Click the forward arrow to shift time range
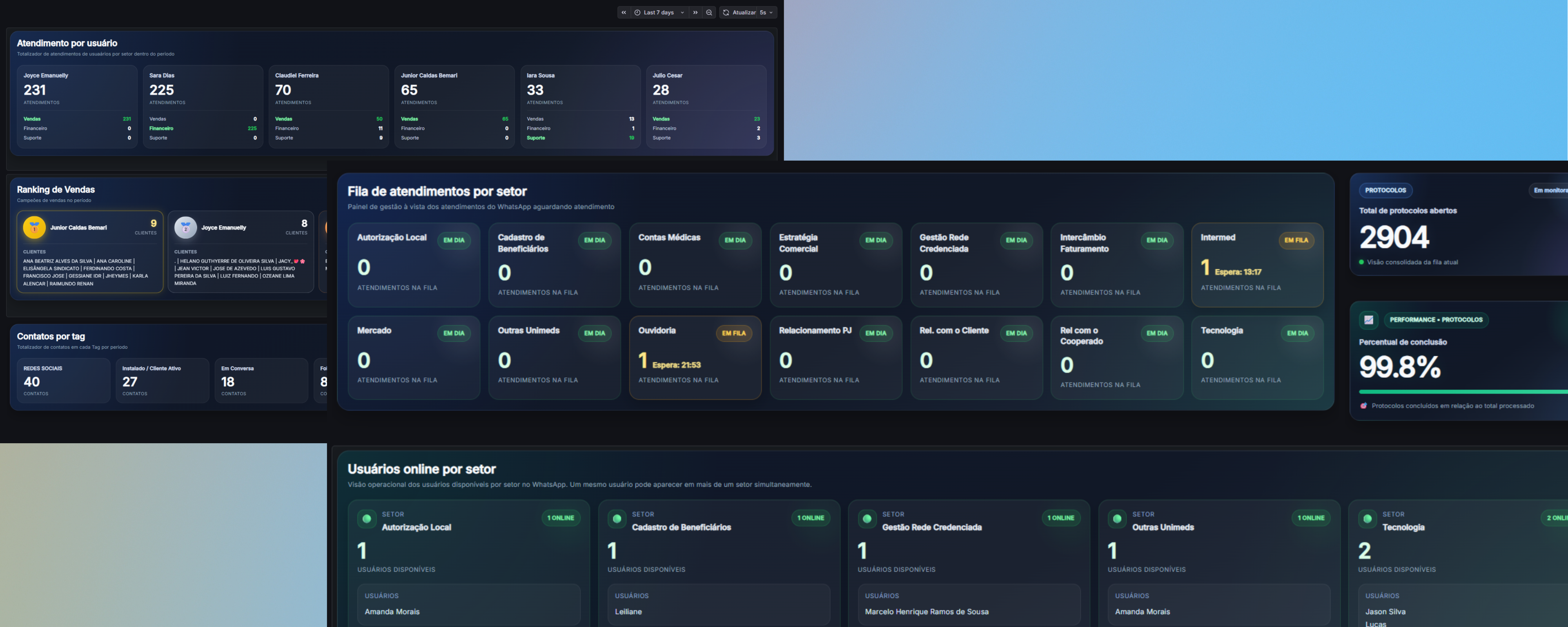Screen dimensions: 1568x627 click(x=695, y=12)
